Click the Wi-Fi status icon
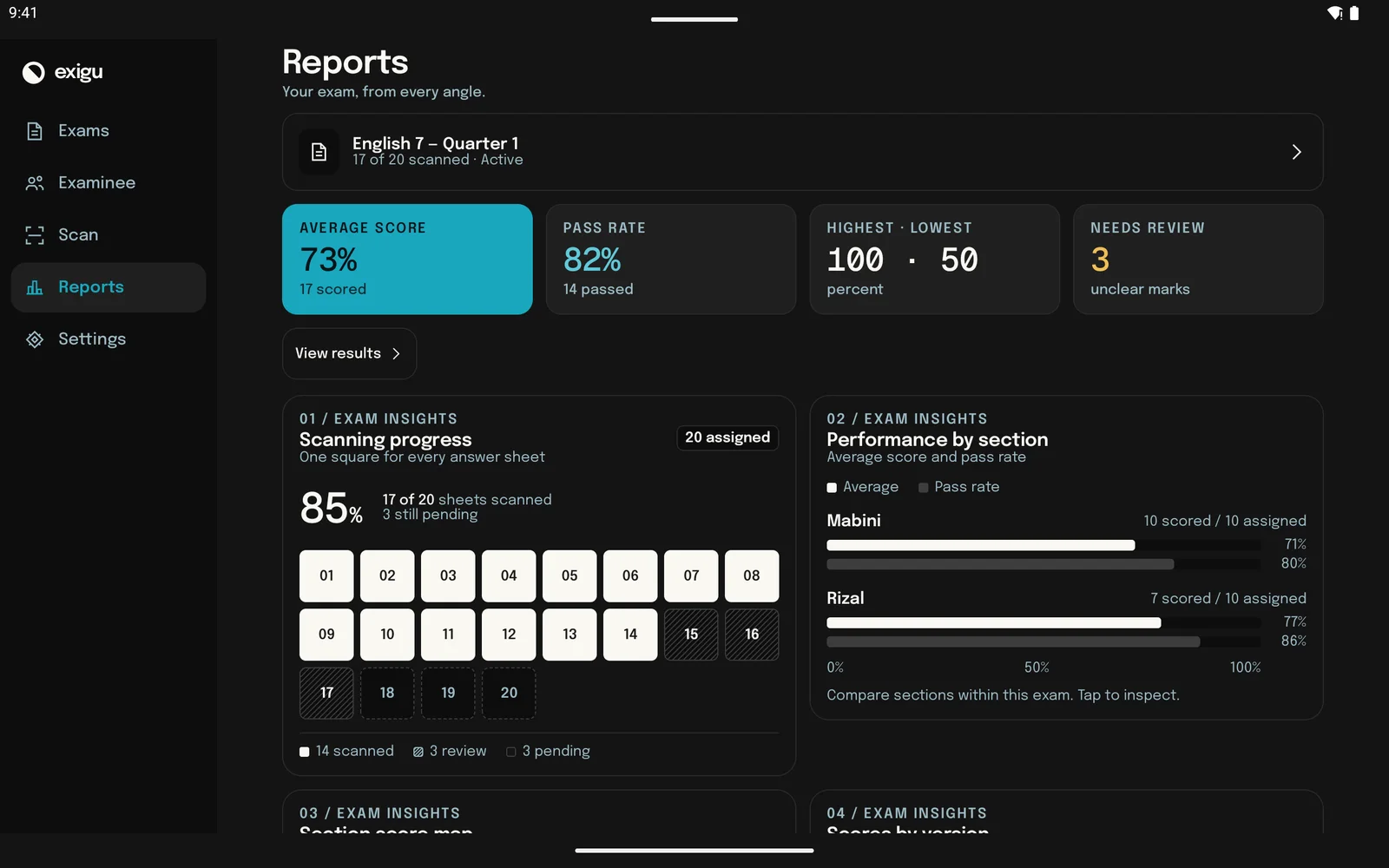1389x868 pixels. click(1334, 13)
